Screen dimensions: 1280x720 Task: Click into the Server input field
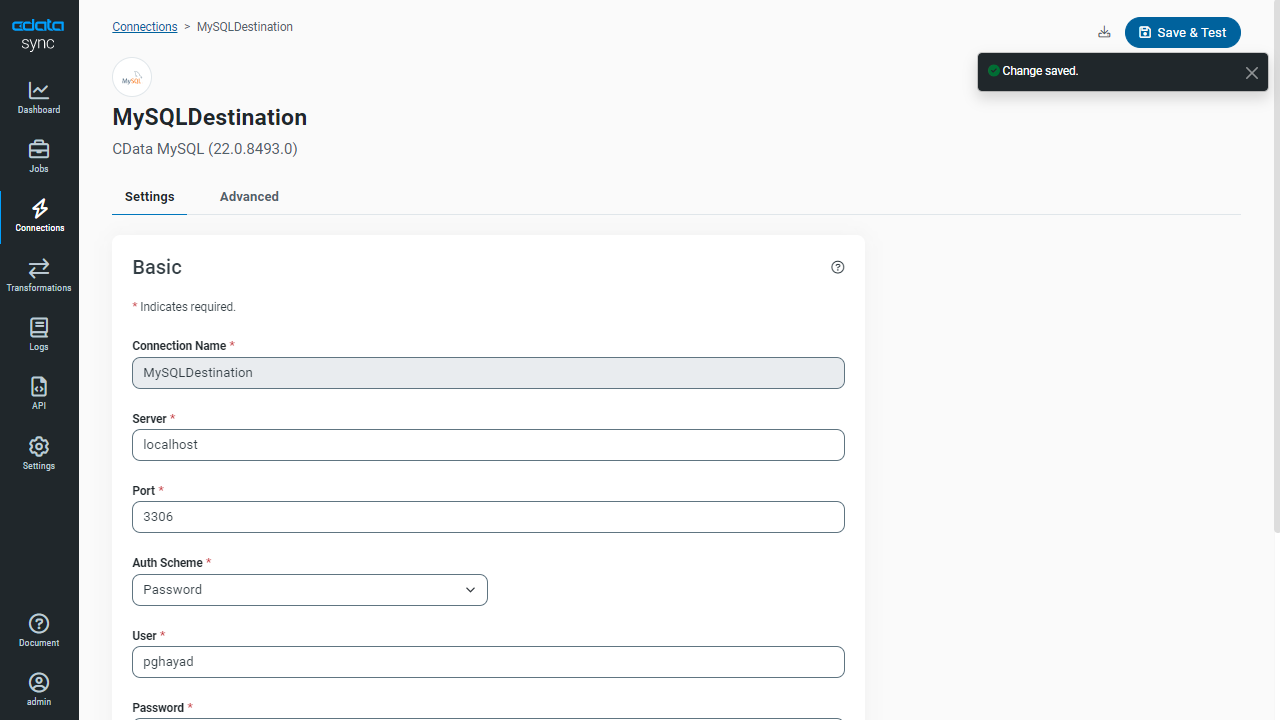(x=488, y=445)
